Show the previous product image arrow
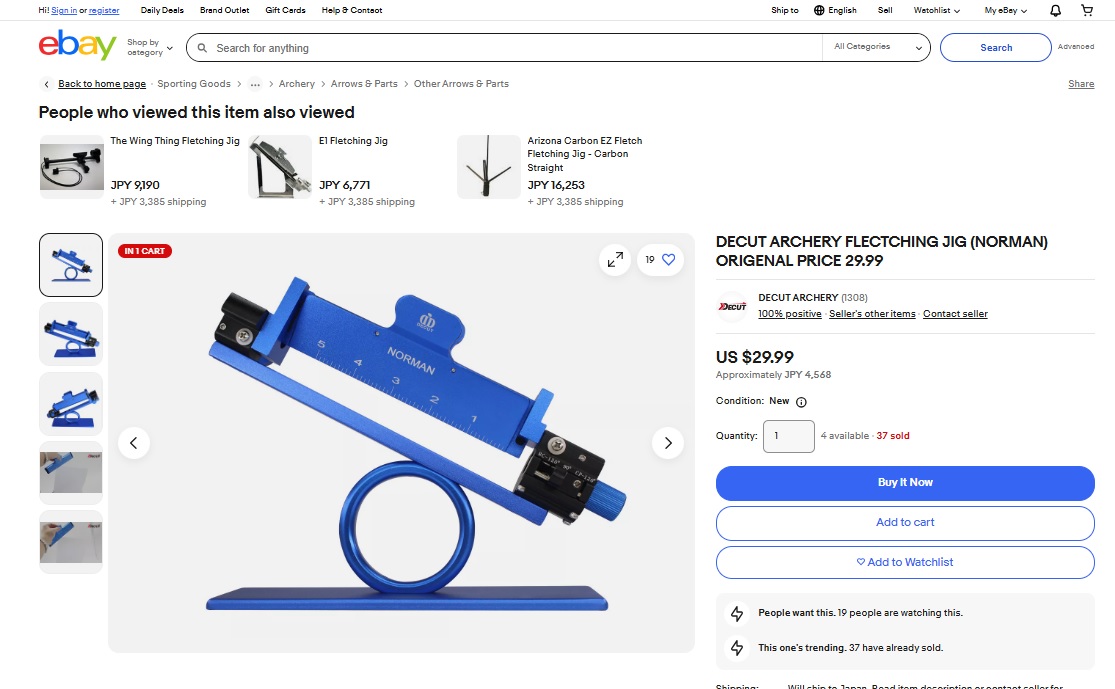The image size is (1115, 689). [134, 443]
